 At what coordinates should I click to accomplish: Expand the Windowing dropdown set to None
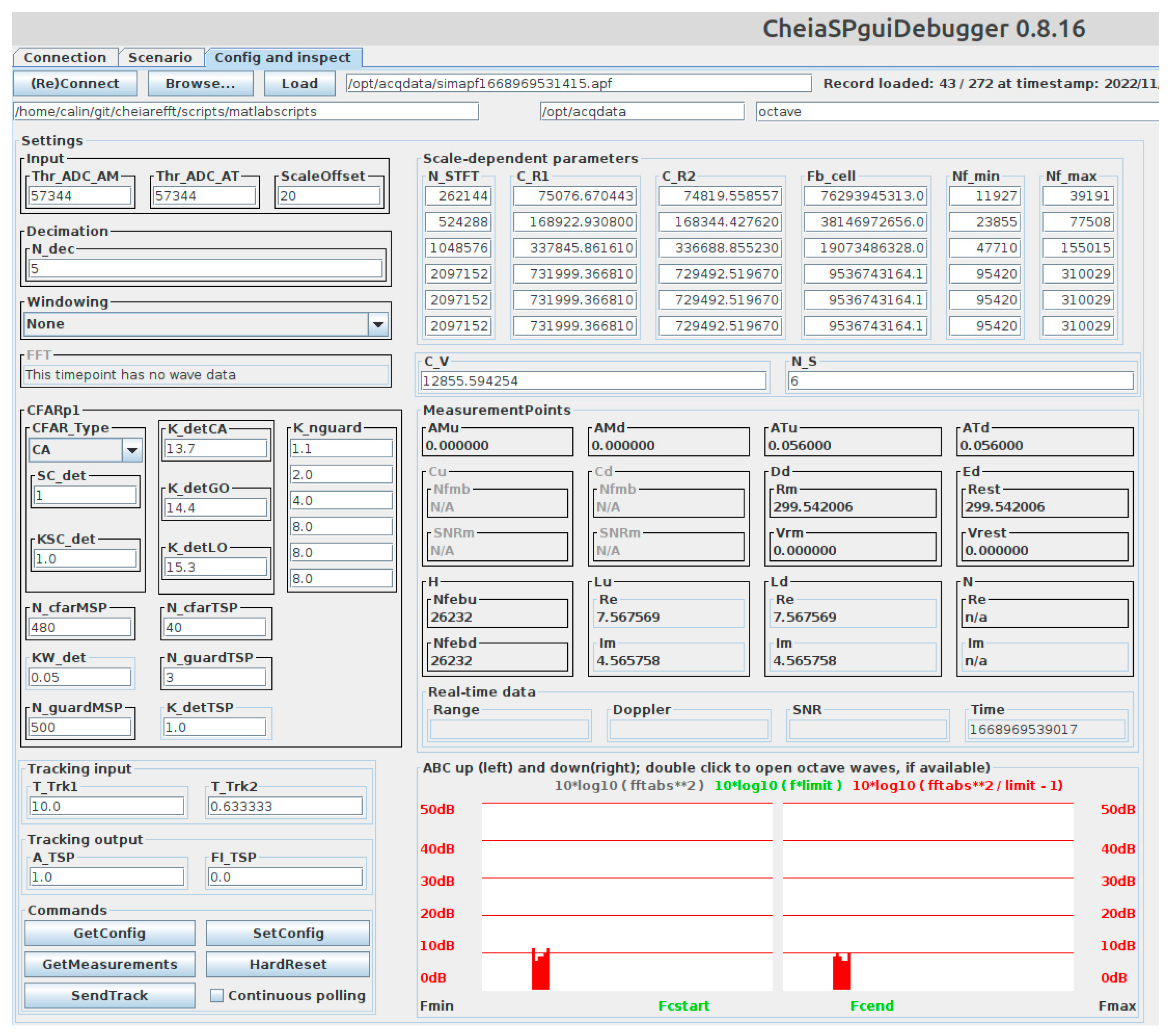click(x=378, y=324)
